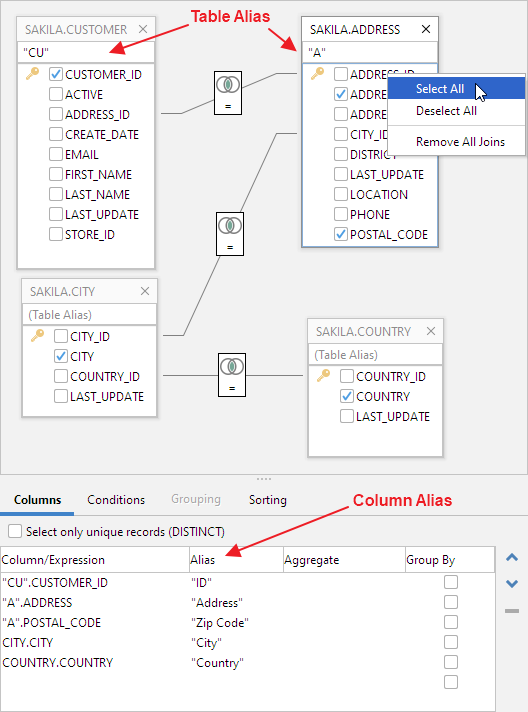528x712 pixels.
Task: Click the join icon between CITY and COUNTRY
Action: pyautogui.click(x=232, y=375)
